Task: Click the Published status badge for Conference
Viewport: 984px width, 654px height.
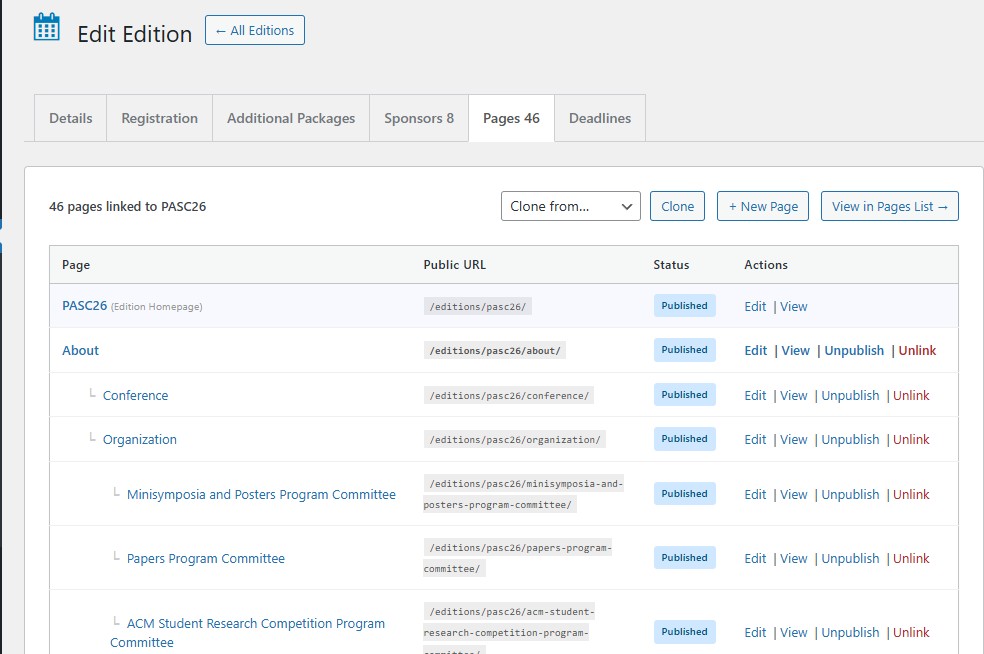Action: [x=684, y=395]
